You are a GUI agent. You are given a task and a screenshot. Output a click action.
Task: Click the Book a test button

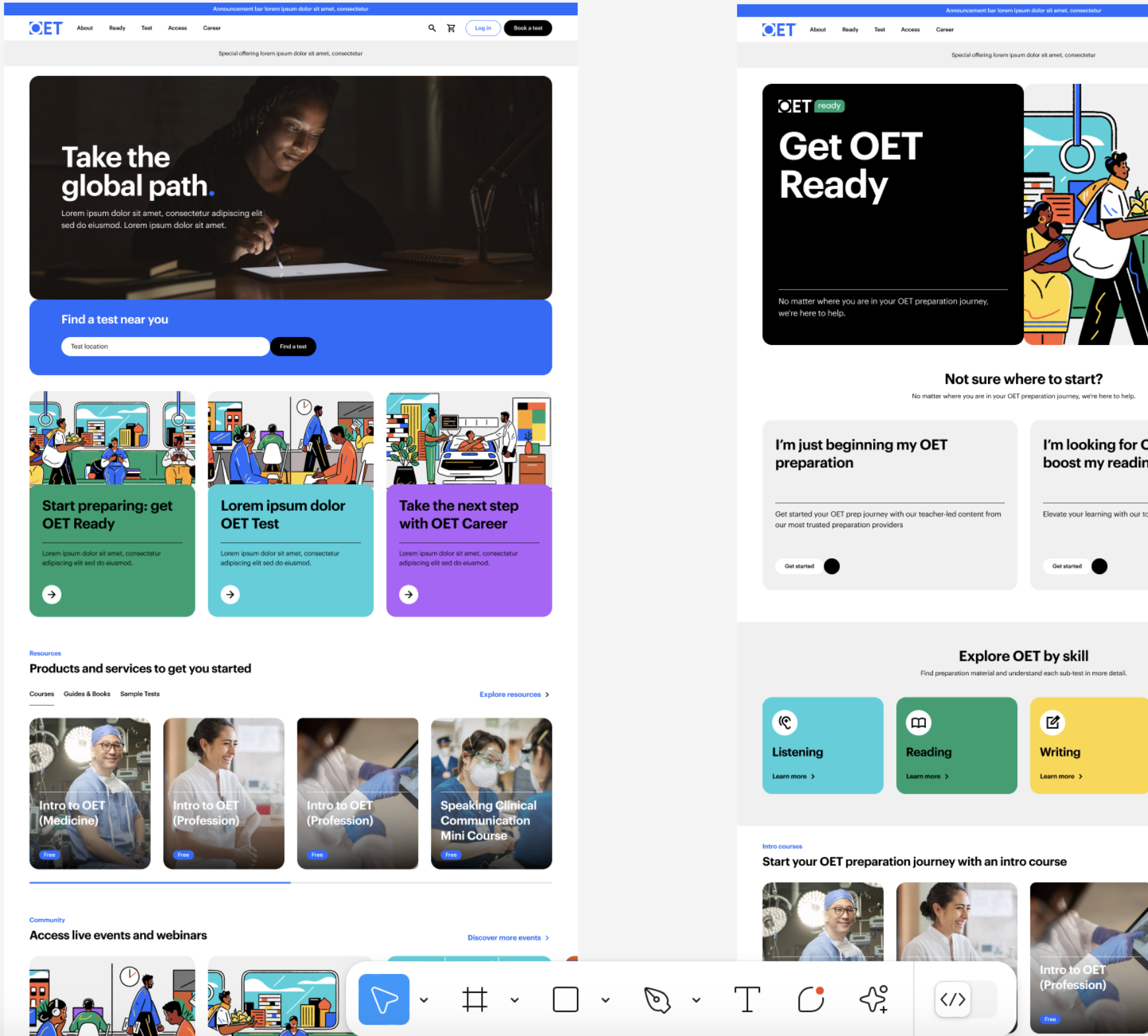(528, 28)
